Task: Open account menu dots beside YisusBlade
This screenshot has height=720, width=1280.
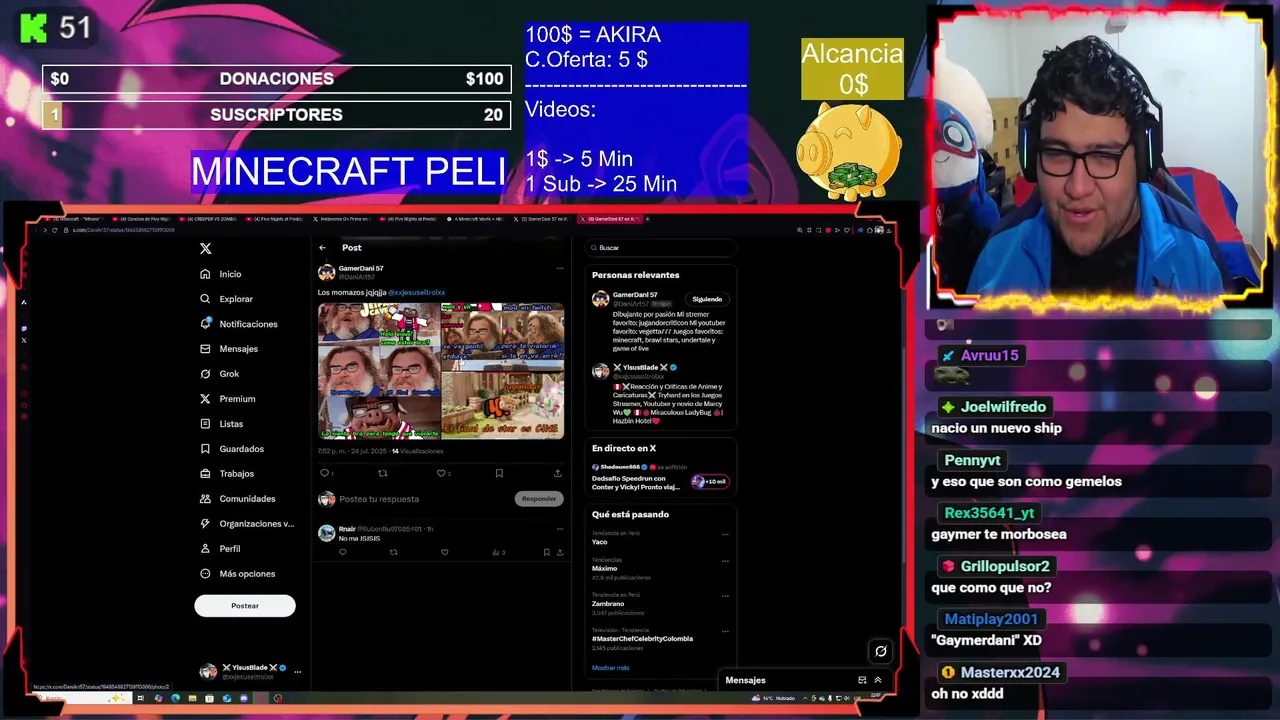Action: (297, 672)
